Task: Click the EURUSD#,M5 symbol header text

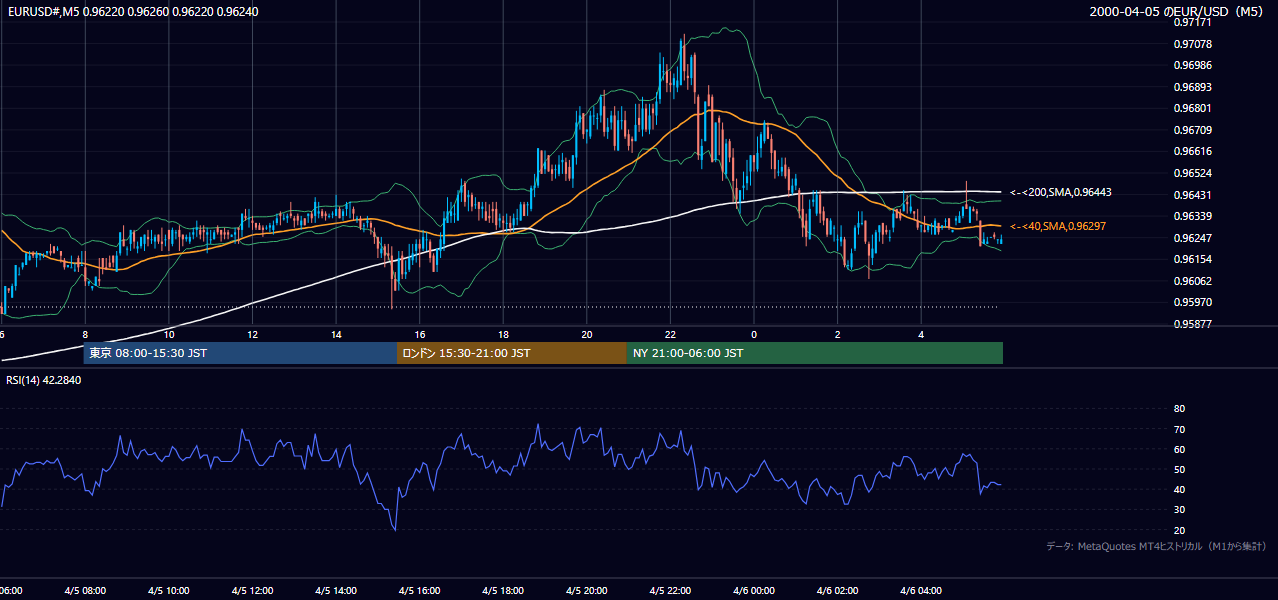Action: click(132, 11)
